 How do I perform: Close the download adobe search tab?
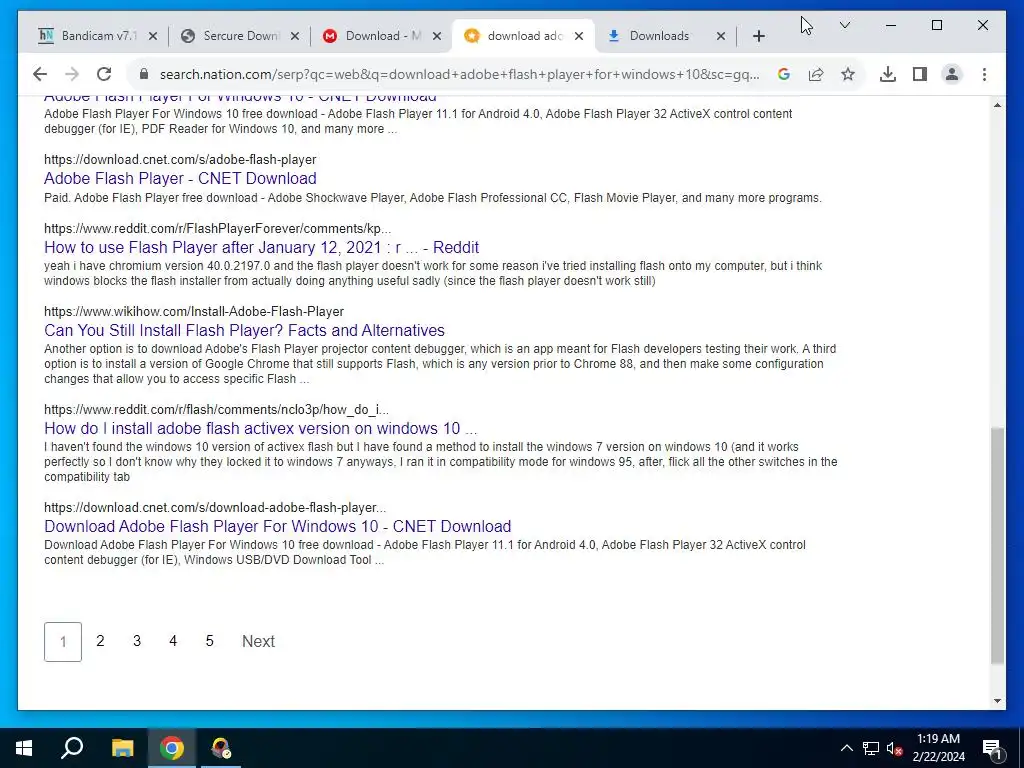(x=579, y=36)
